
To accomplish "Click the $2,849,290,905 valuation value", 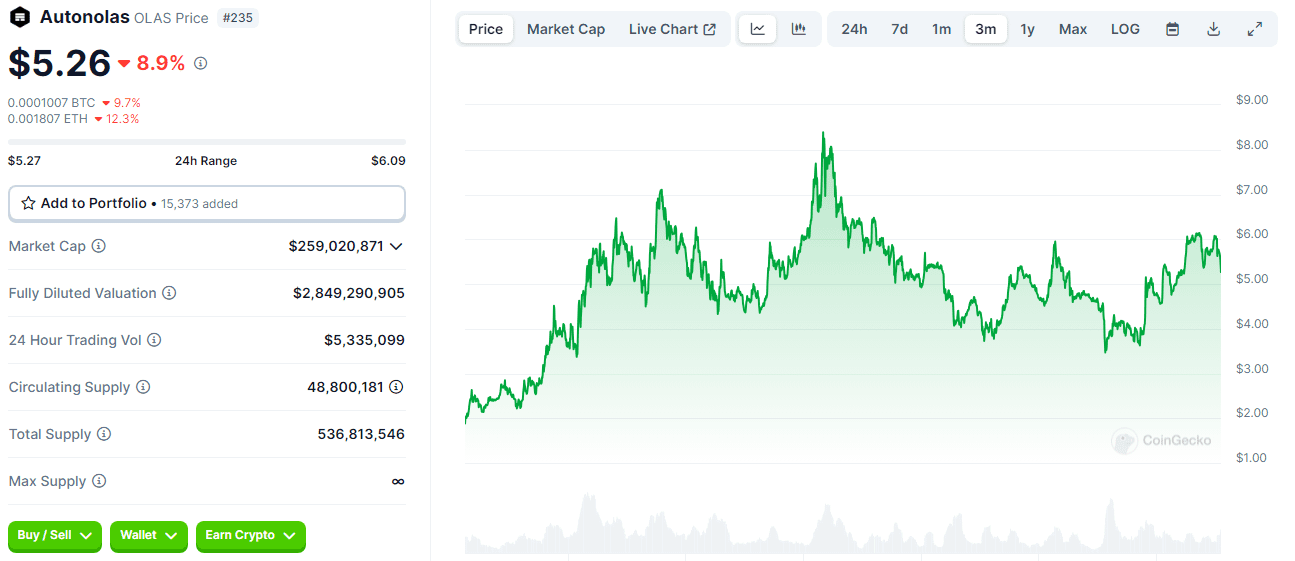I will tap(349, 293).
